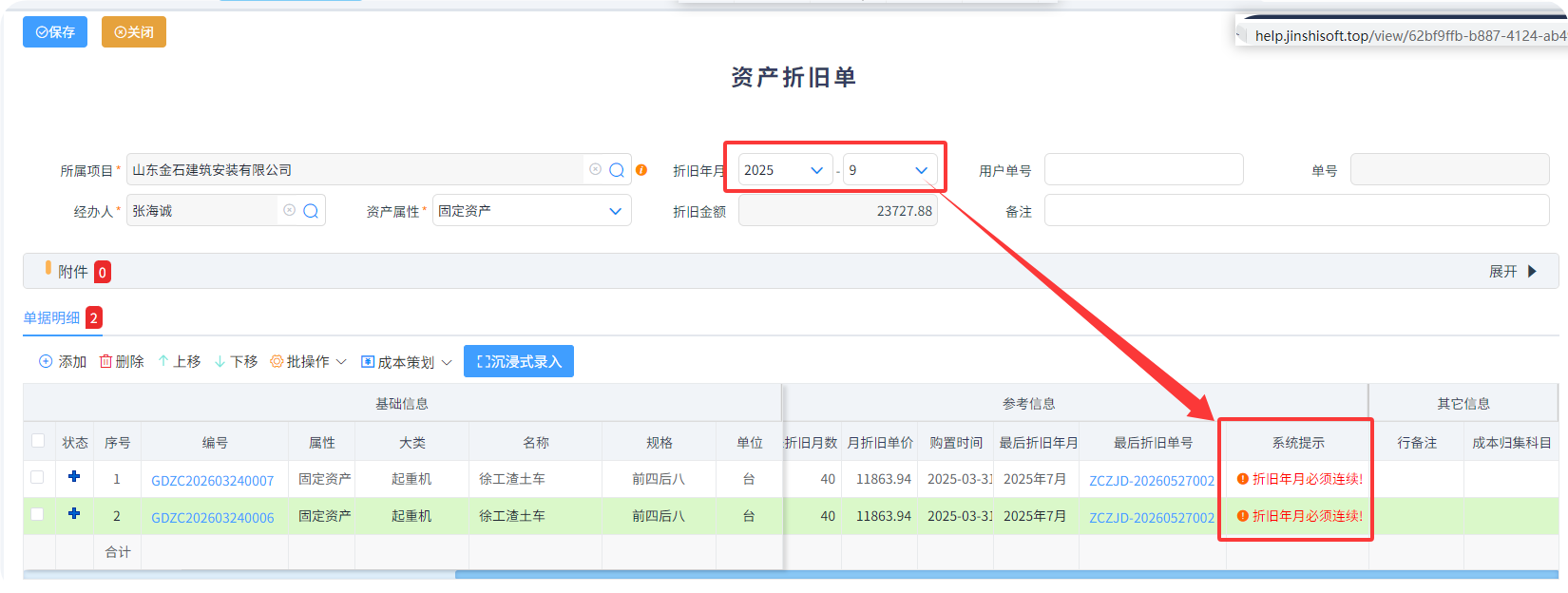Open row 1 ZCZJD-20260527002 link
The height and width of the screenshot is (593, 1568).
(x=1152, y=481)
